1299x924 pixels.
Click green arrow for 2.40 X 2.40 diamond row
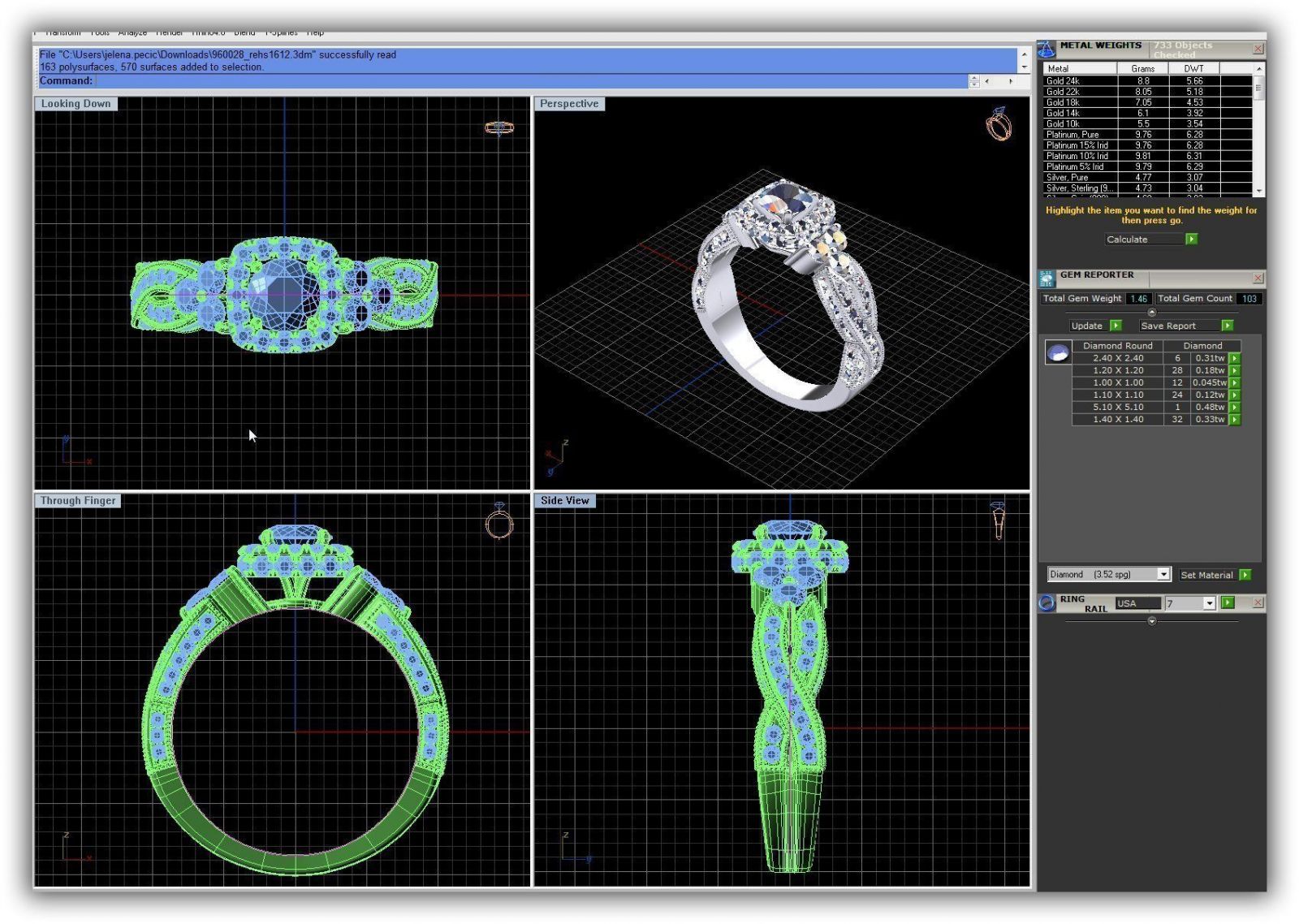pos(1235,358)
